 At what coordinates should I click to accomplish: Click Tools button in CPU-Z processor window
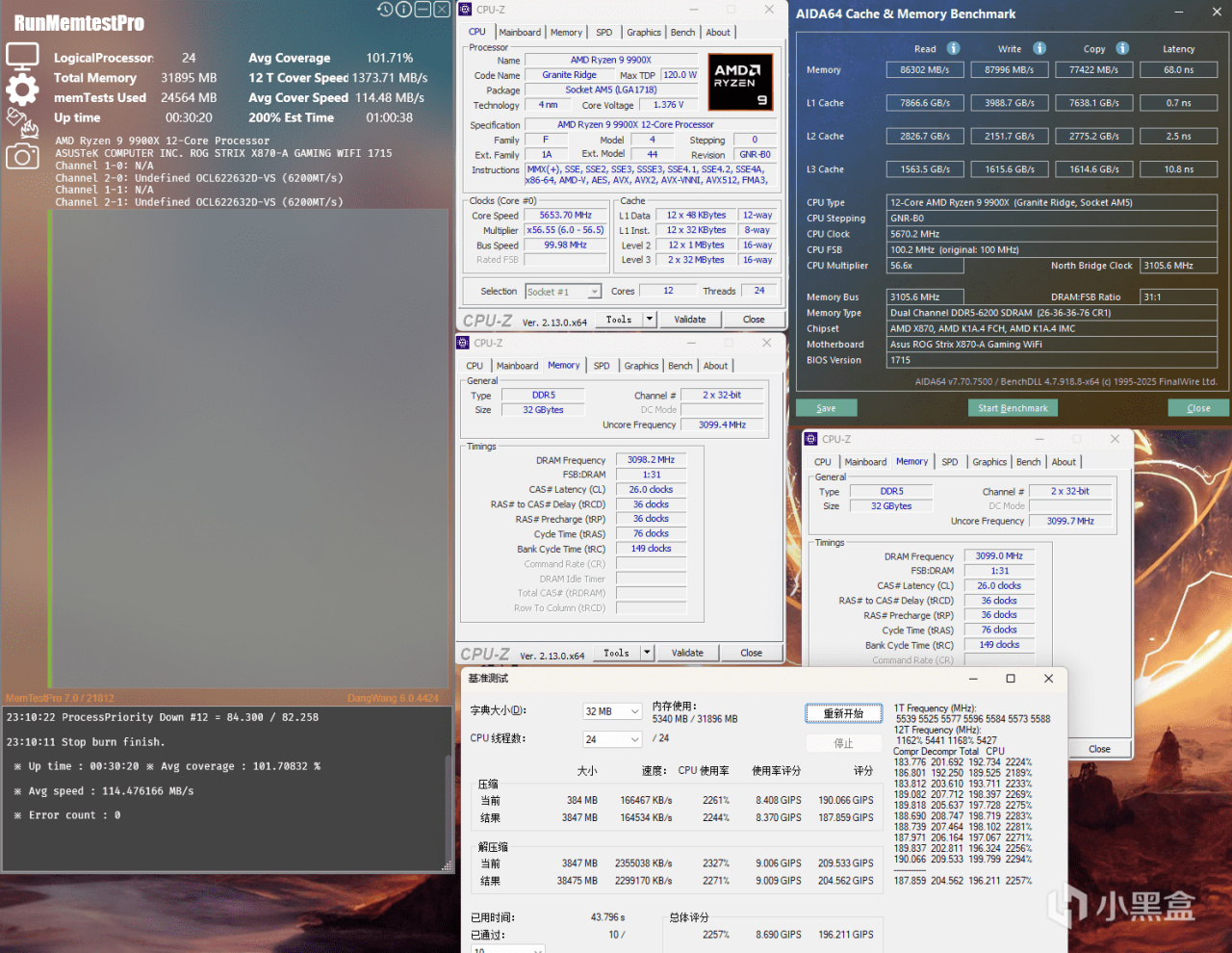coord(619,320)
